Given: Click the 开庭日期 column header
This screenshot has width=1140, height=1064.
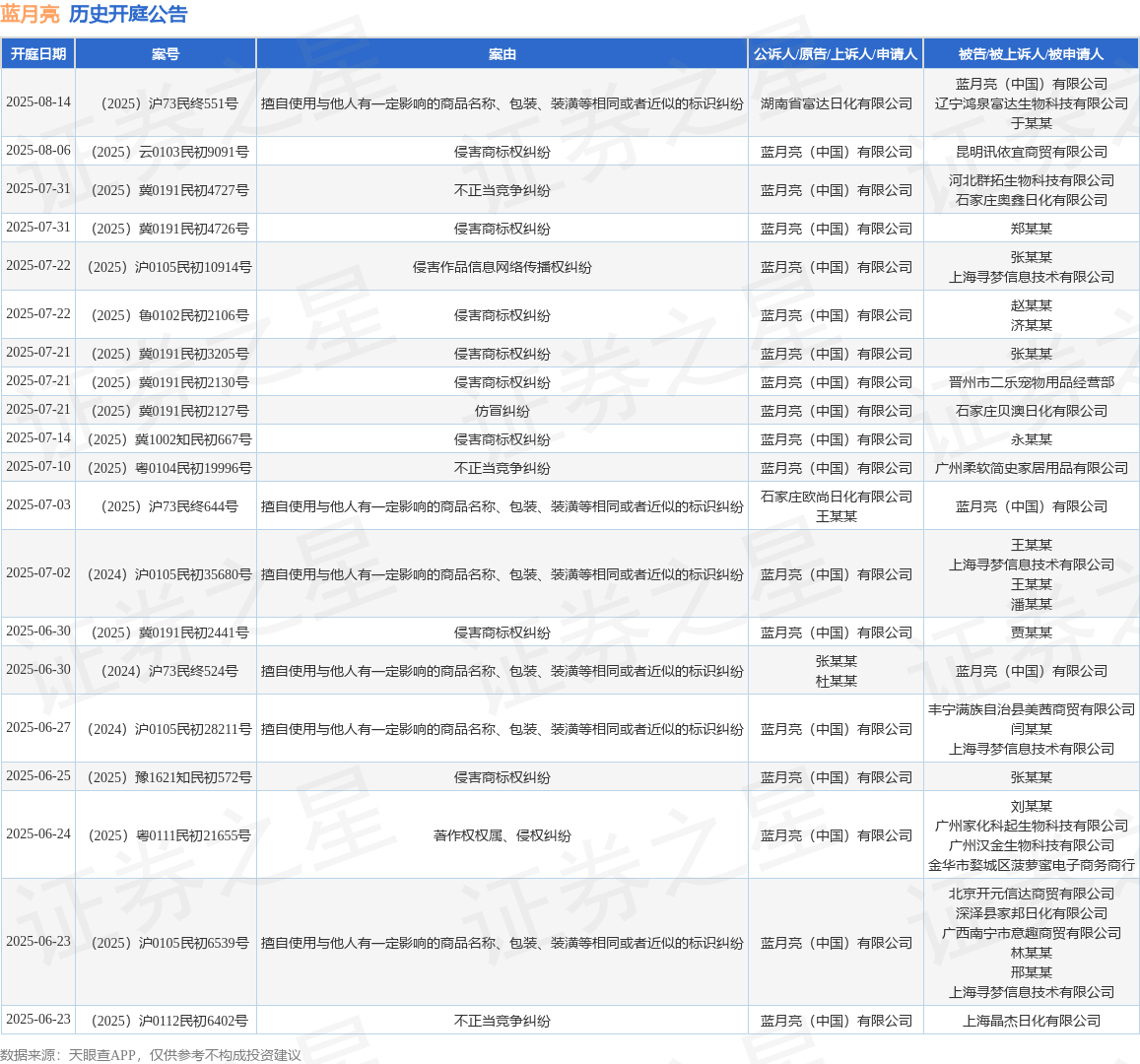Looking at the screenshot, I should point(37,54).
